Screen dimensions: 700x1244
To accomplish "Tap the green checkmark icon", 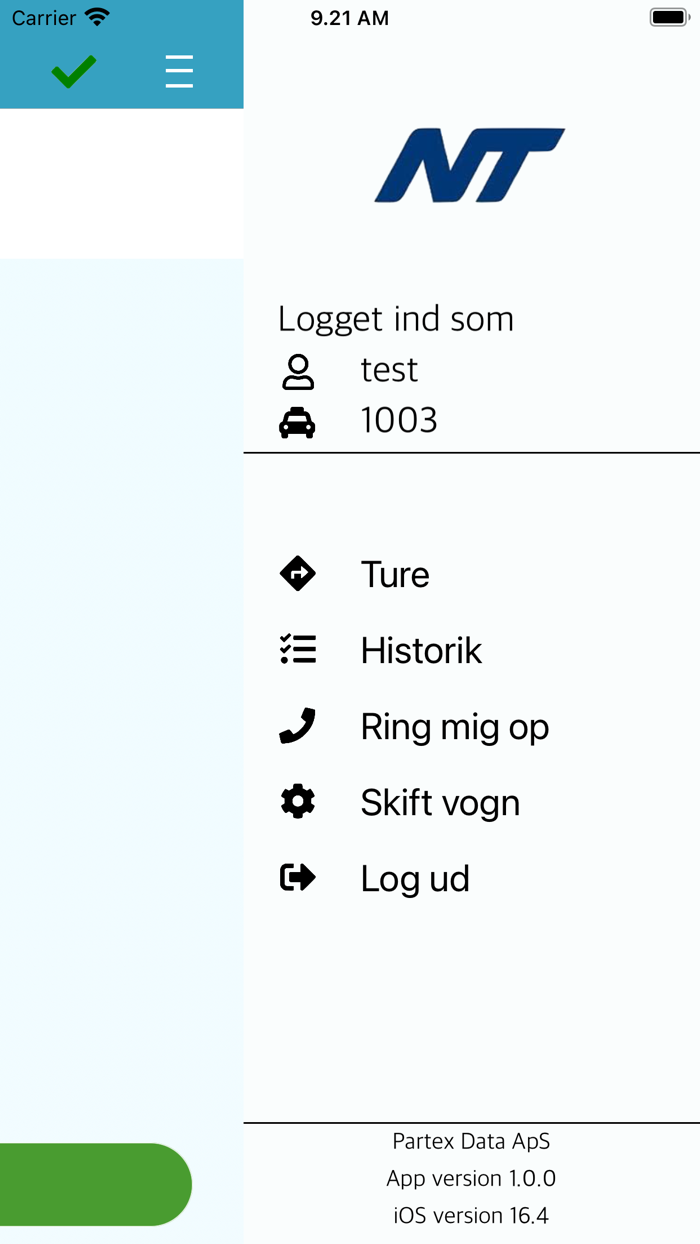I will coord(74,71).
